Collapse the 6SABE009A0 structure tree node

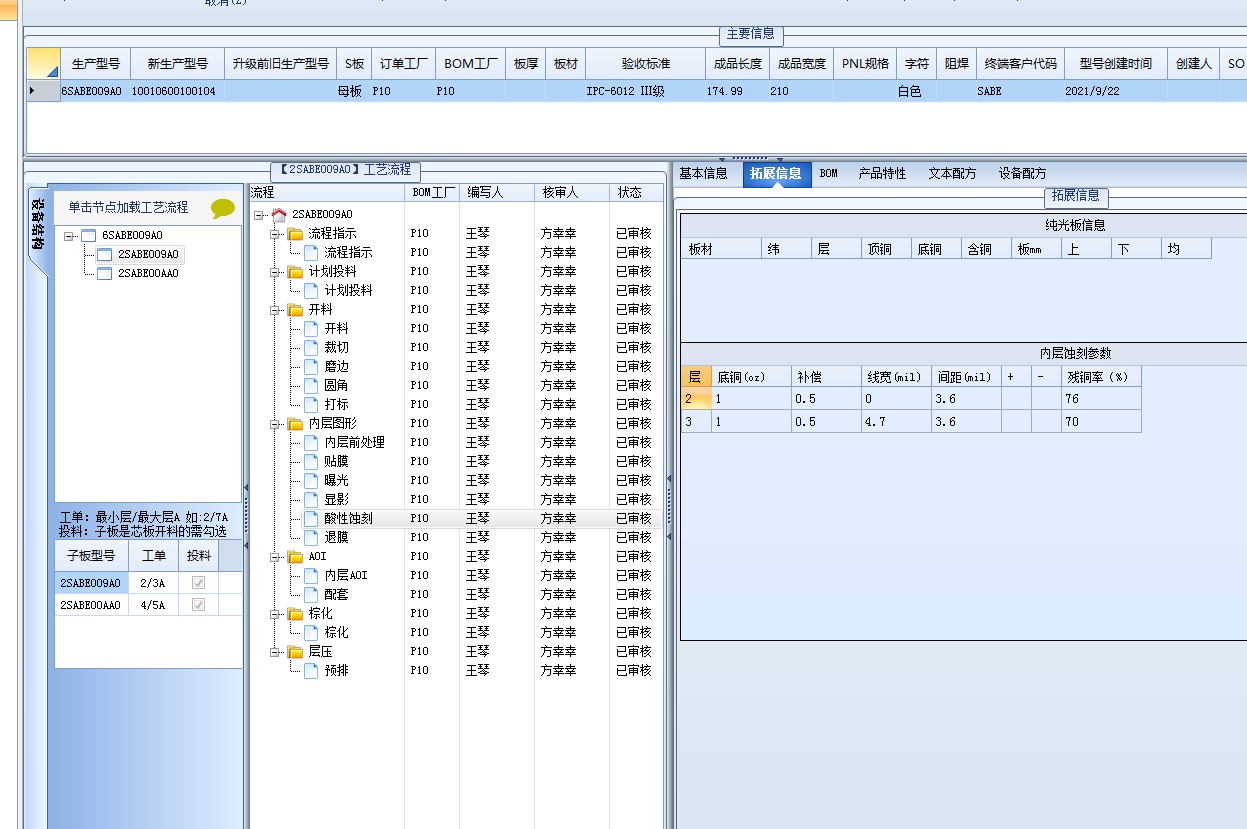(69, 236)
